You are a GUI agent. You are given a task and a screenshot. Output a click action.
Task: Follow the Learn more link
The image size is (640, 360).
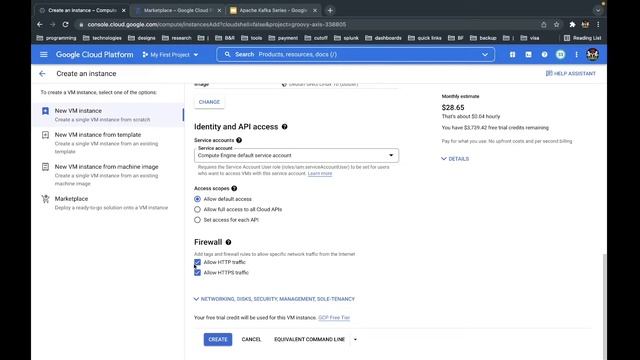click(320, 173)
